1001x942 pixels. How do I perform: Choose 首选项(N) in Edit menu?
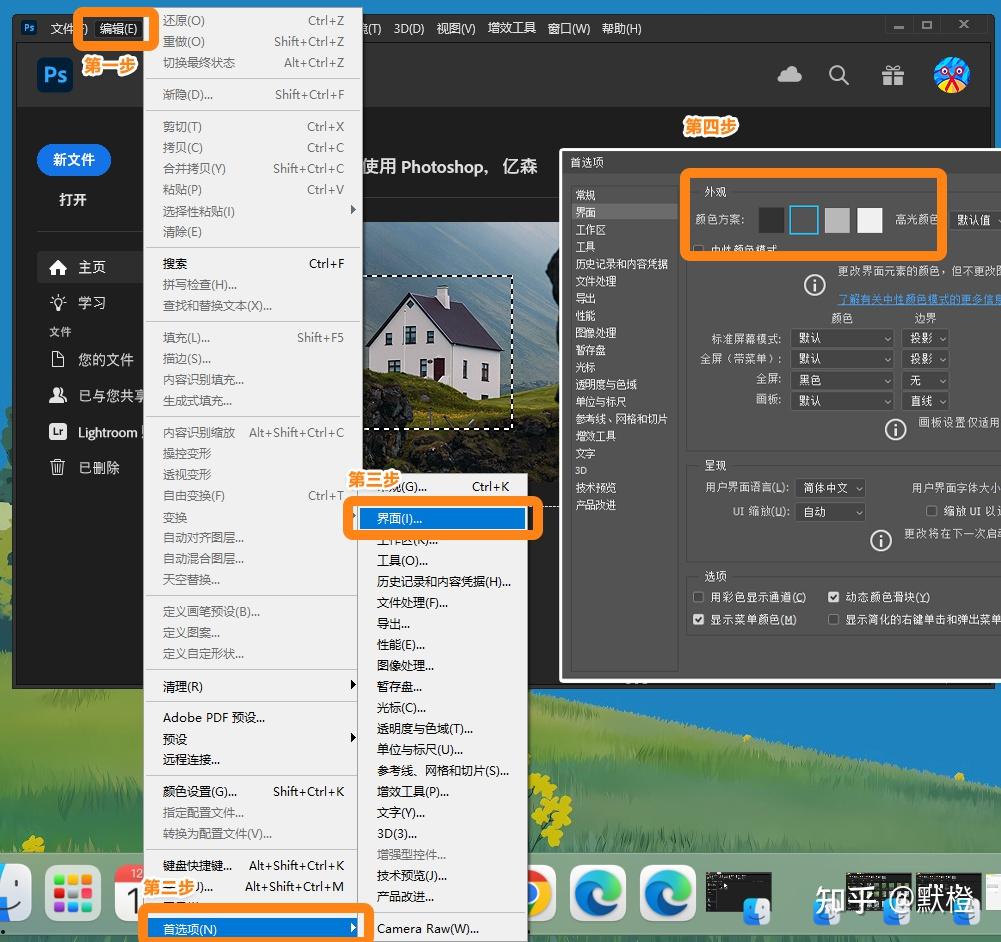[x=253, y=929]
